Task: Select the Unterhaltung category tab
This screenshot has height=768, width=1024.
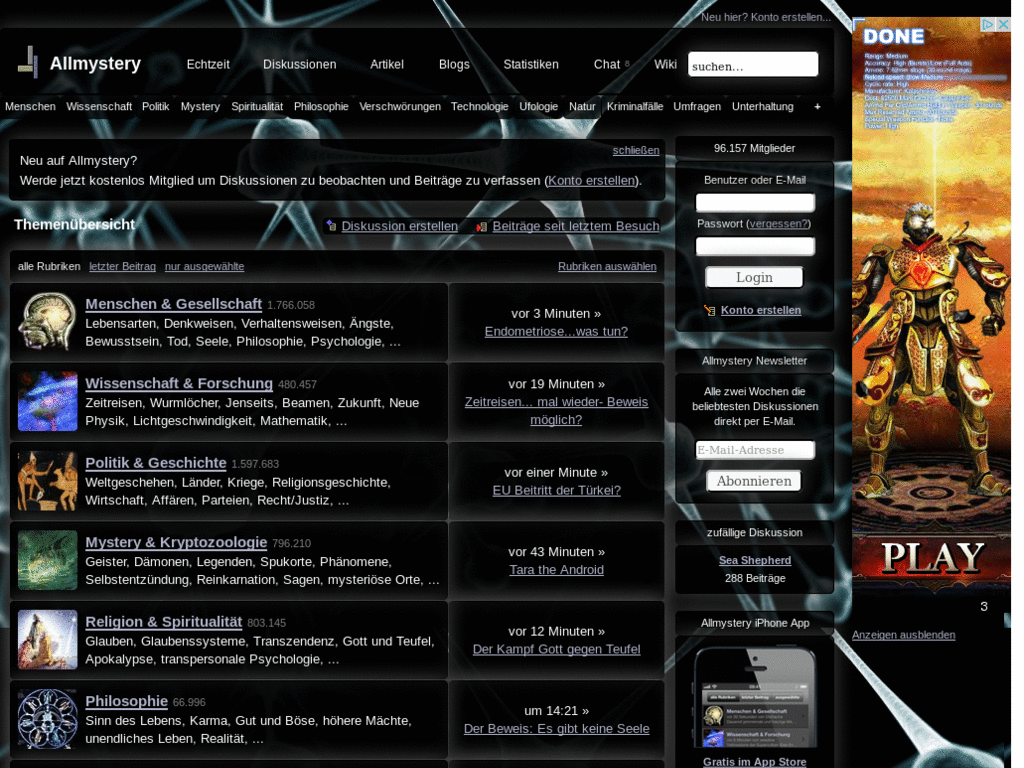Action: 762,106
